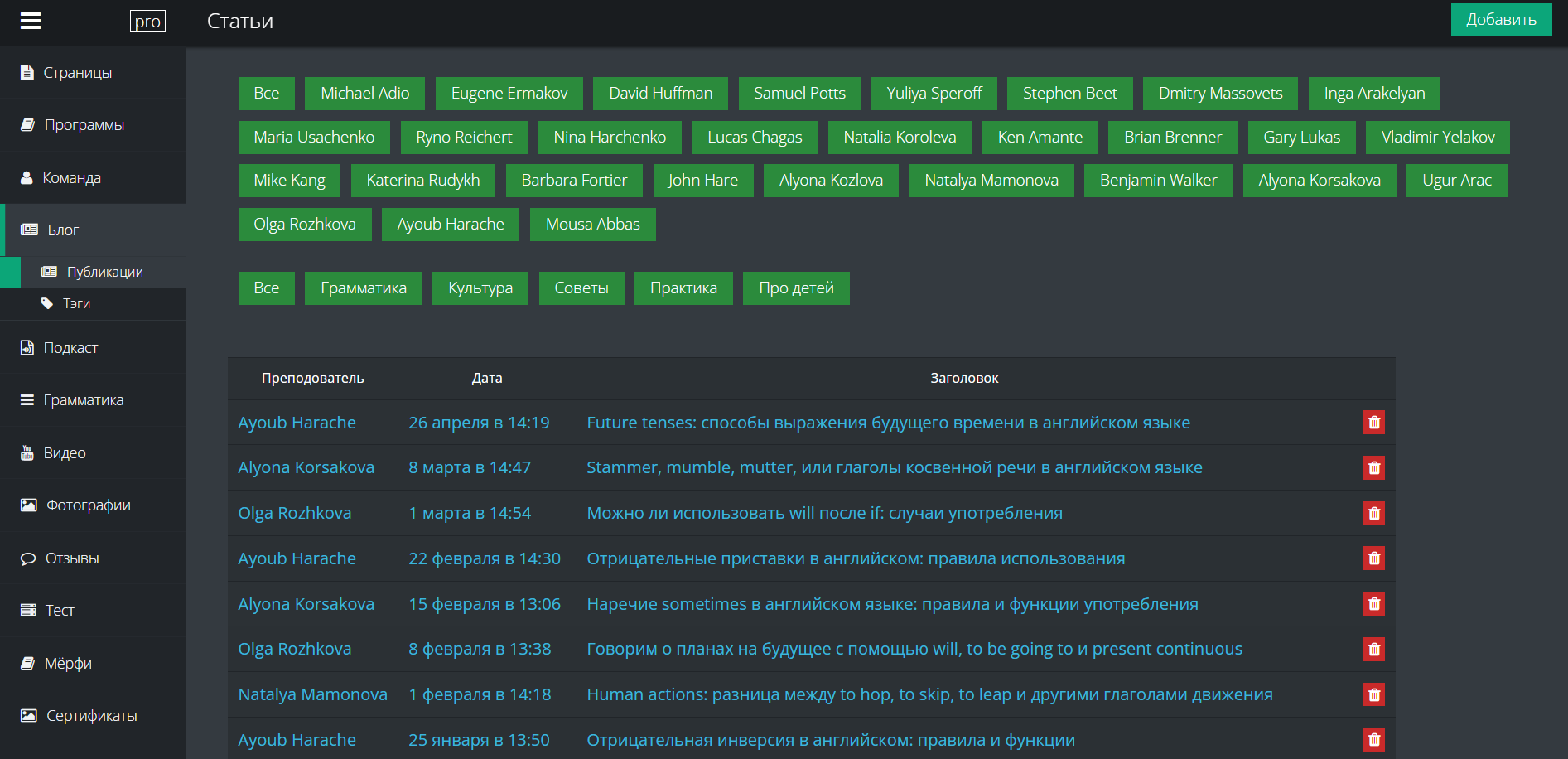This screenshot has width=1568, height=759.
Task: Show articles by Yuliya Speroff
Action: click(934, 94)
